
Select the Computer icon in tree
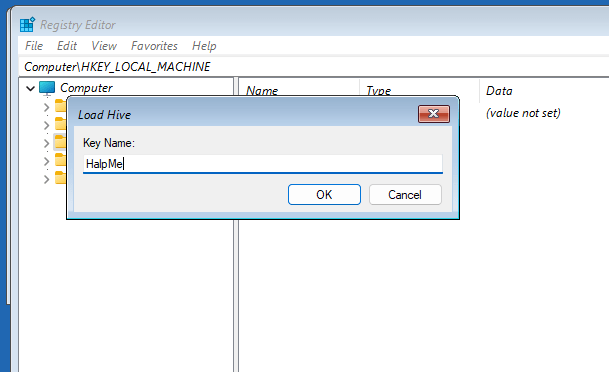pyautogui.click(x=47, y=88)
